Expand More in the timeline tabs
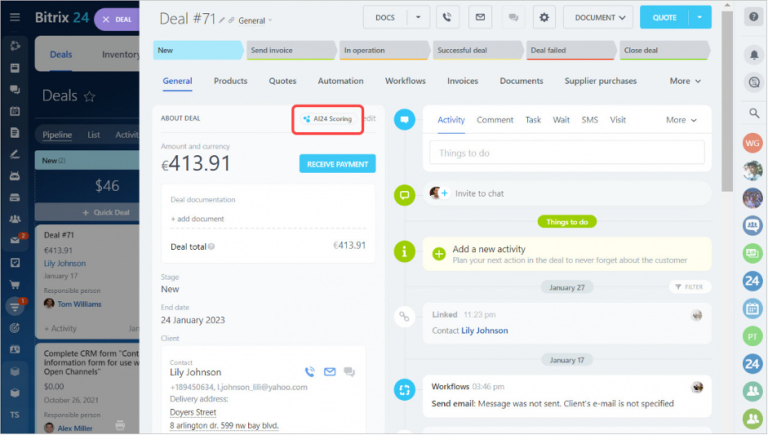This screenshot has width=768, height=435. point(681,120)
